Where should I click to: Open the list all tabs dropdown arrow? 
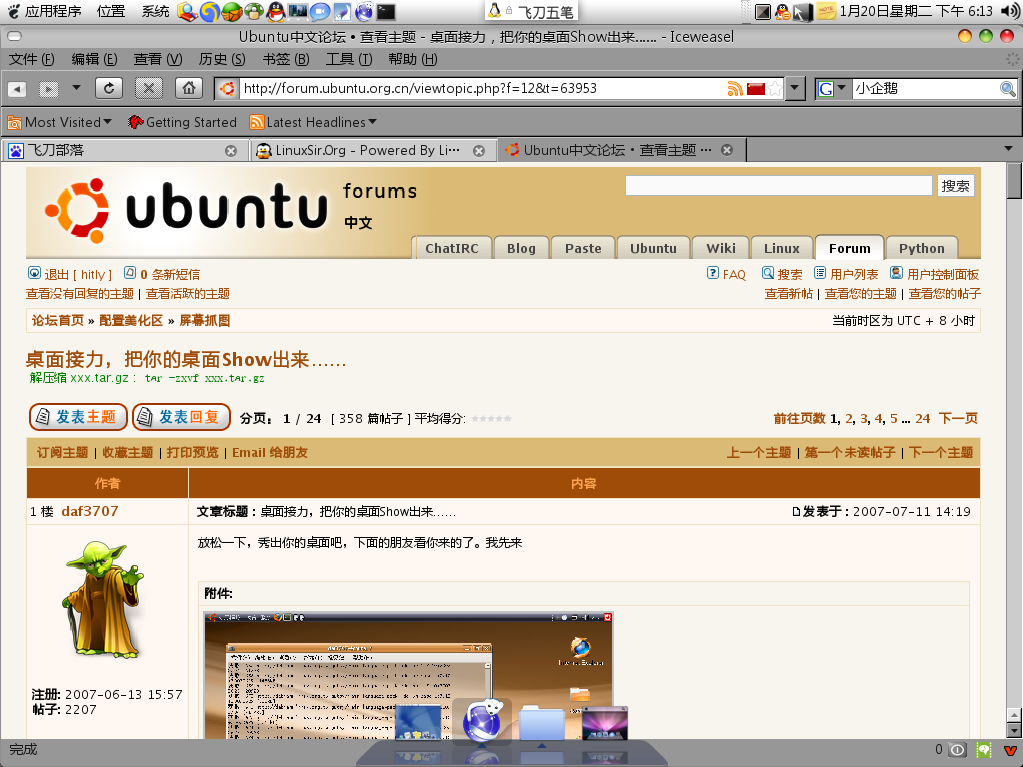pos(1008,149)
